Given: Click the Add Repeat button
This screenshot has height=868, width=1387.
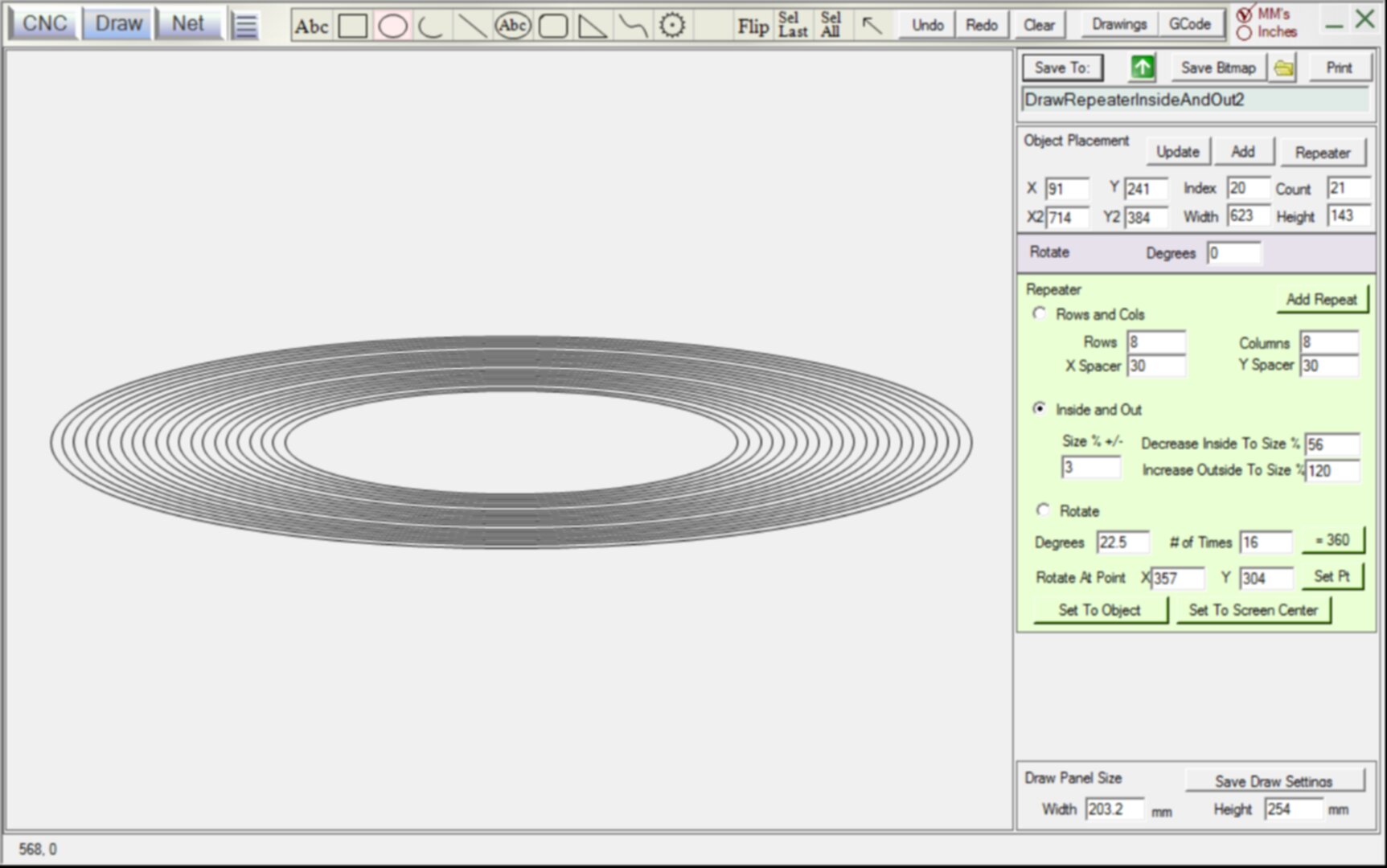Looking at the screenshot, I should pyautogui.click(x=1321, y=299).
